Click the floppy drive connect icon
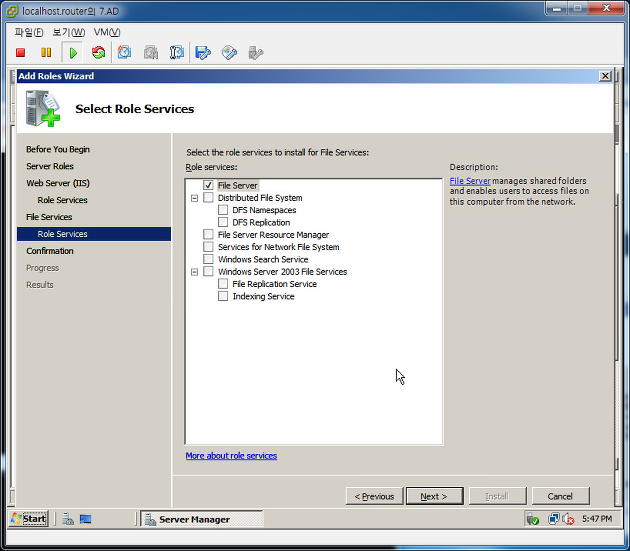630x551 pixels. coord(203,53)
